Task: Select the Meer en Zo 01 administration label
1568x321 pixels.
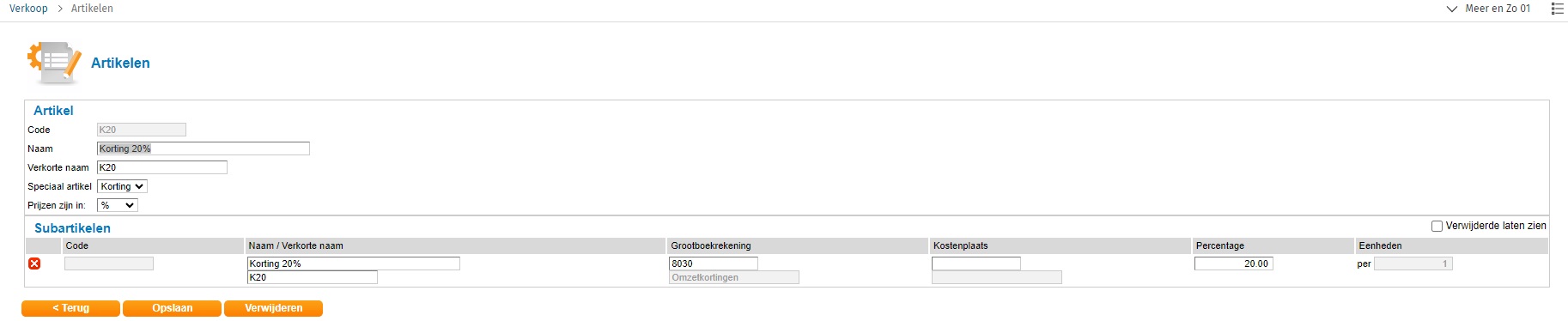Action: tap(1498, 9)
